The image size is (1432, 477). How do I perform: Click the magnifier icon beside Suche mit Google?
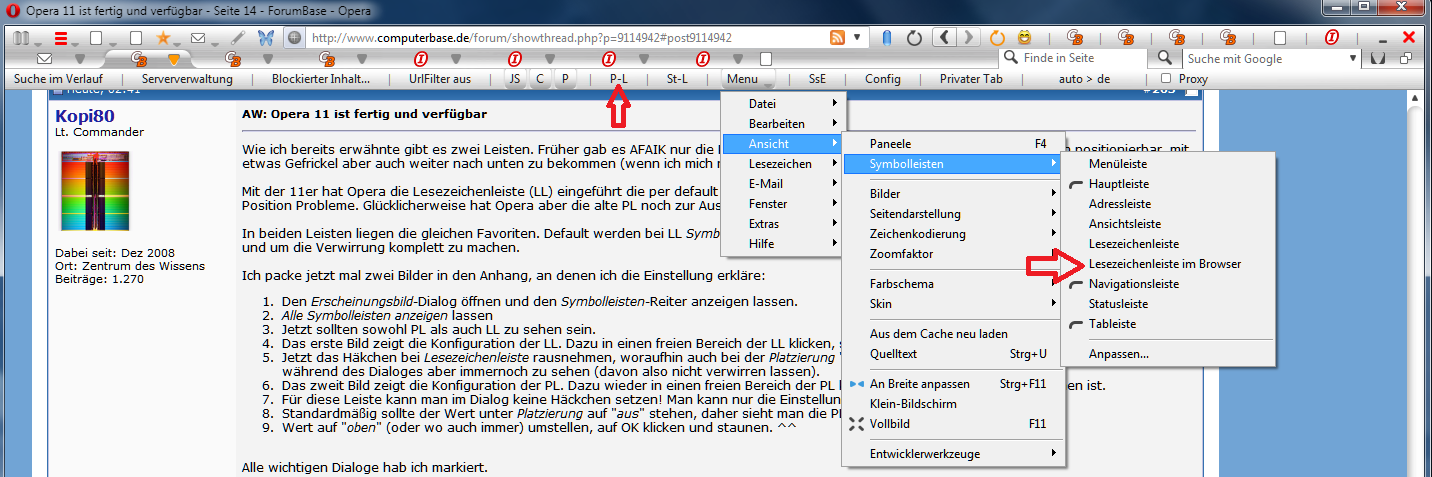coord(1166,58)
